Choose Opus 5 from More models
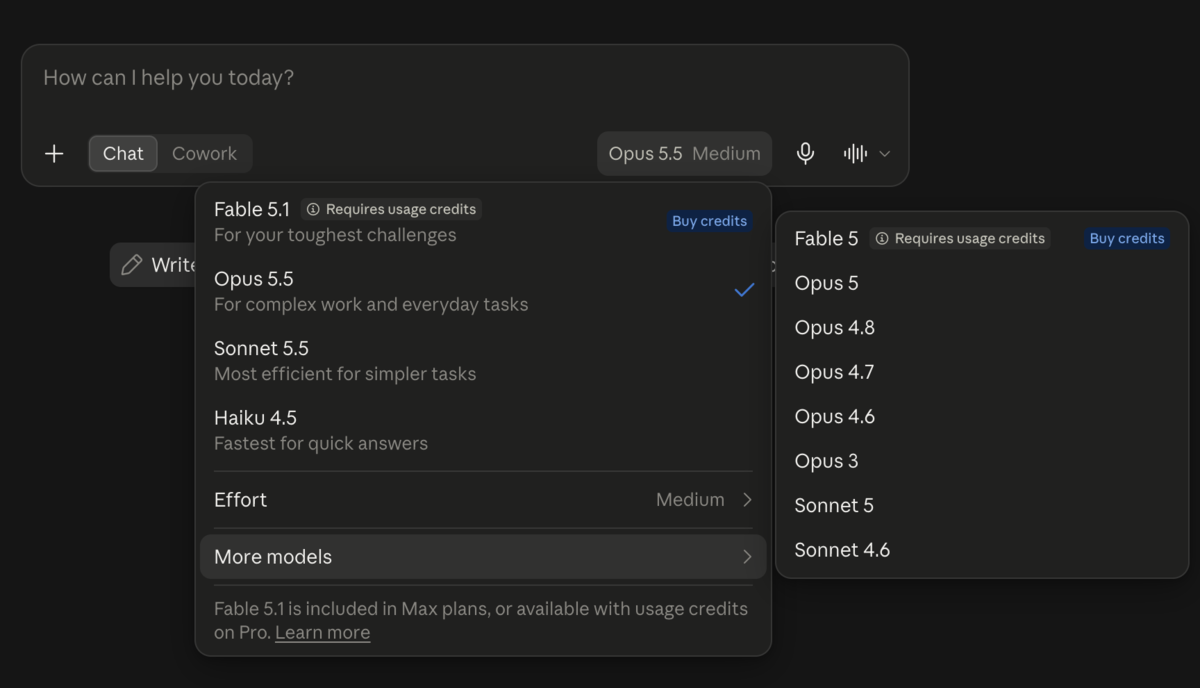This screenshot has height=688, width=1200. click(981, 283)
